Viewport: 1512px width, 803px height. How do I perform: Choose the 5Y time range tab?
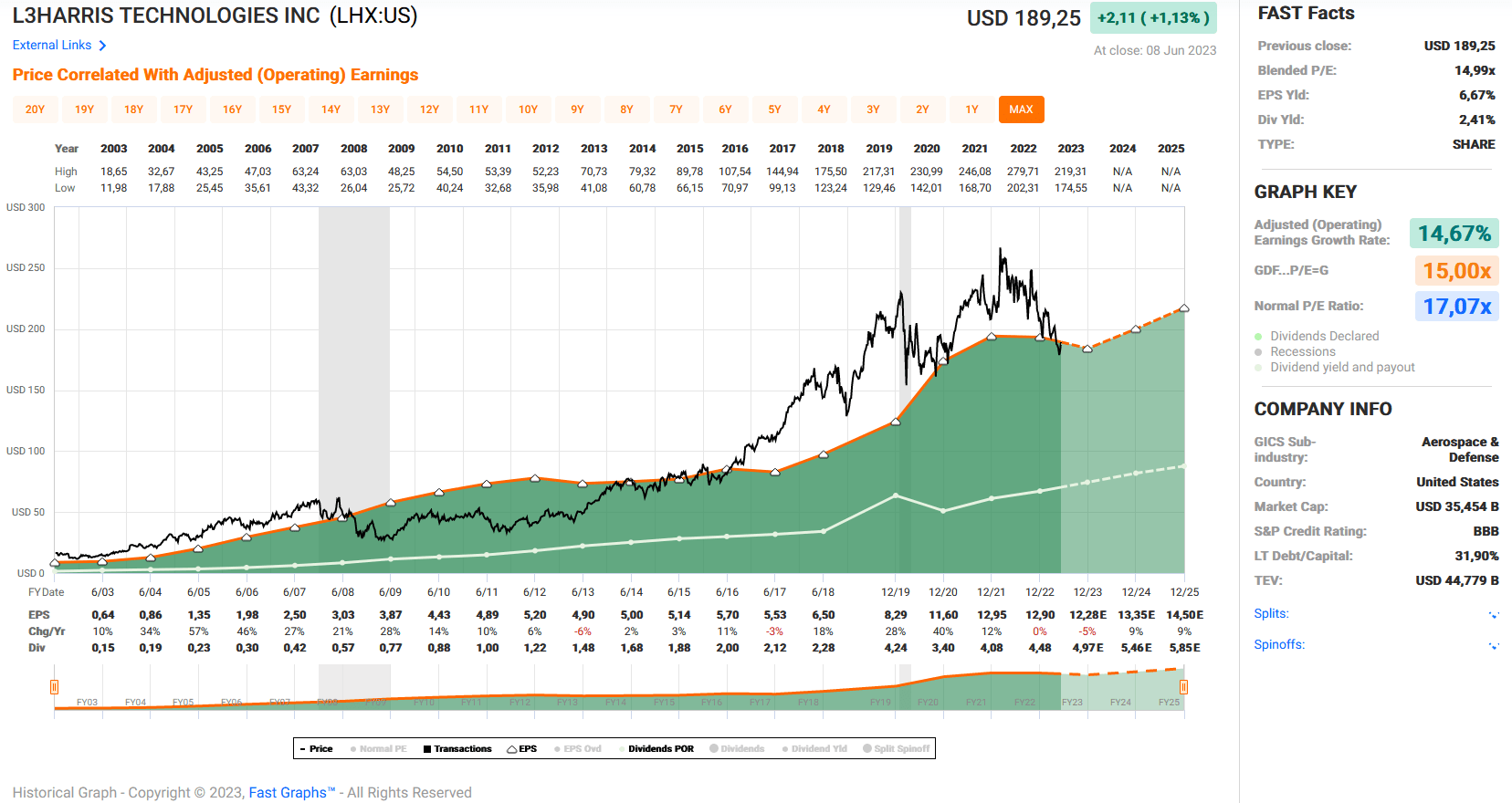click(x=775, y=109)
